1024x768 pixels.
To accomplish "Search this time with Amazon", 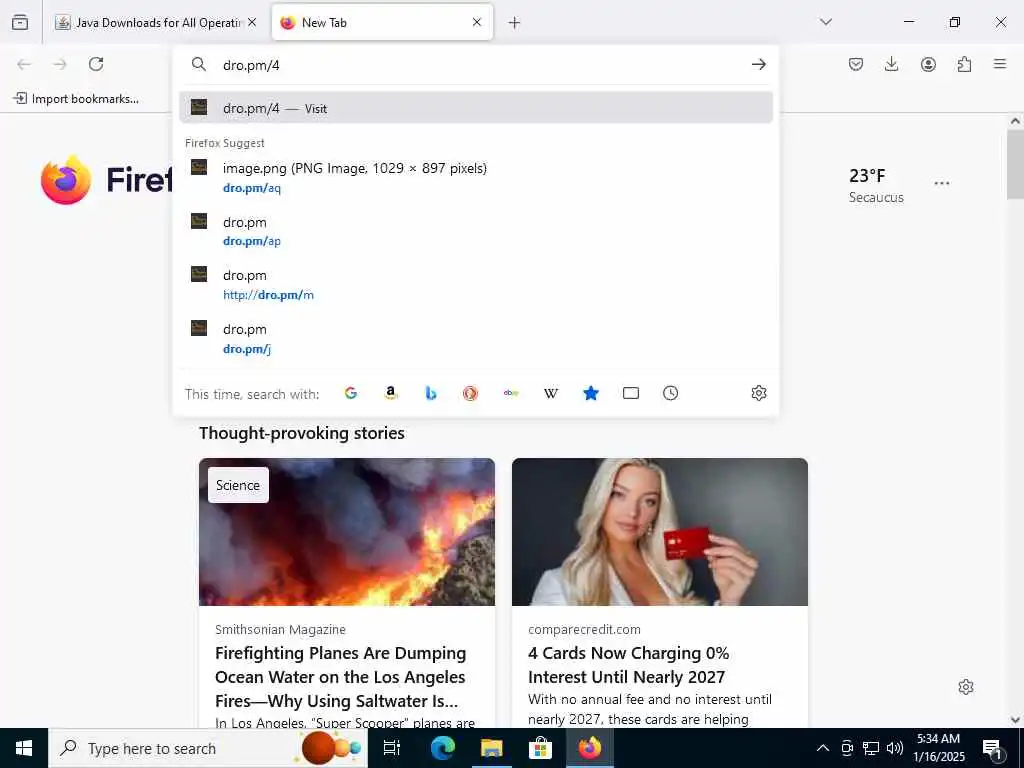I will [391, 393].
